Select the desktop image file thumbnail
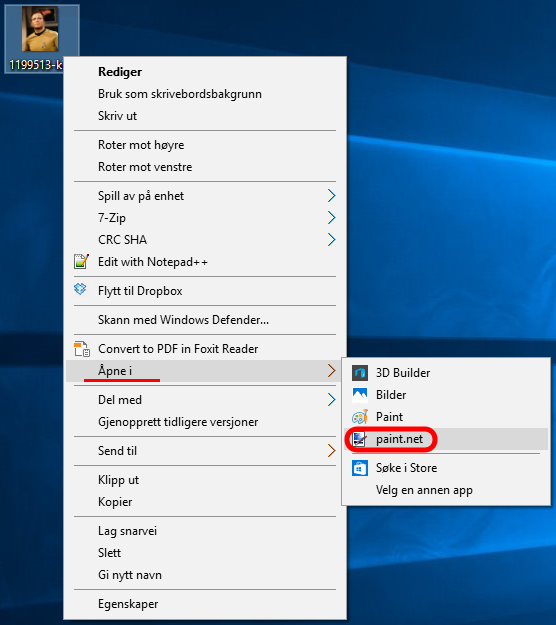 pos(40,29)
